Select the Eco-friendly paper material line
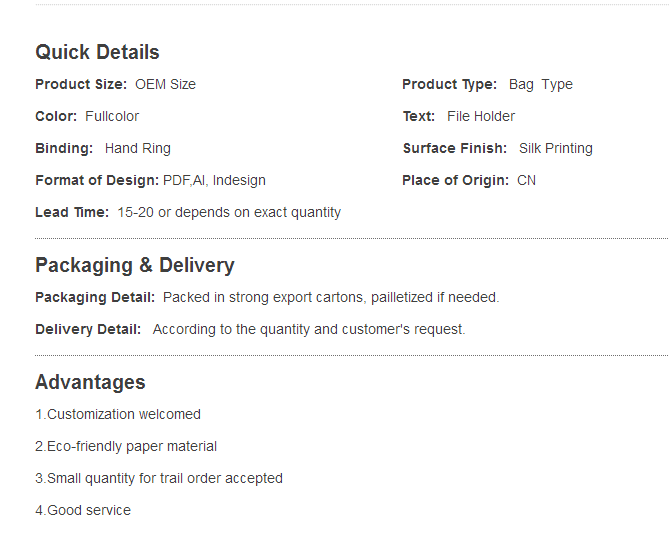The width and height of the screenshot is (669, 554). (126, 447)
